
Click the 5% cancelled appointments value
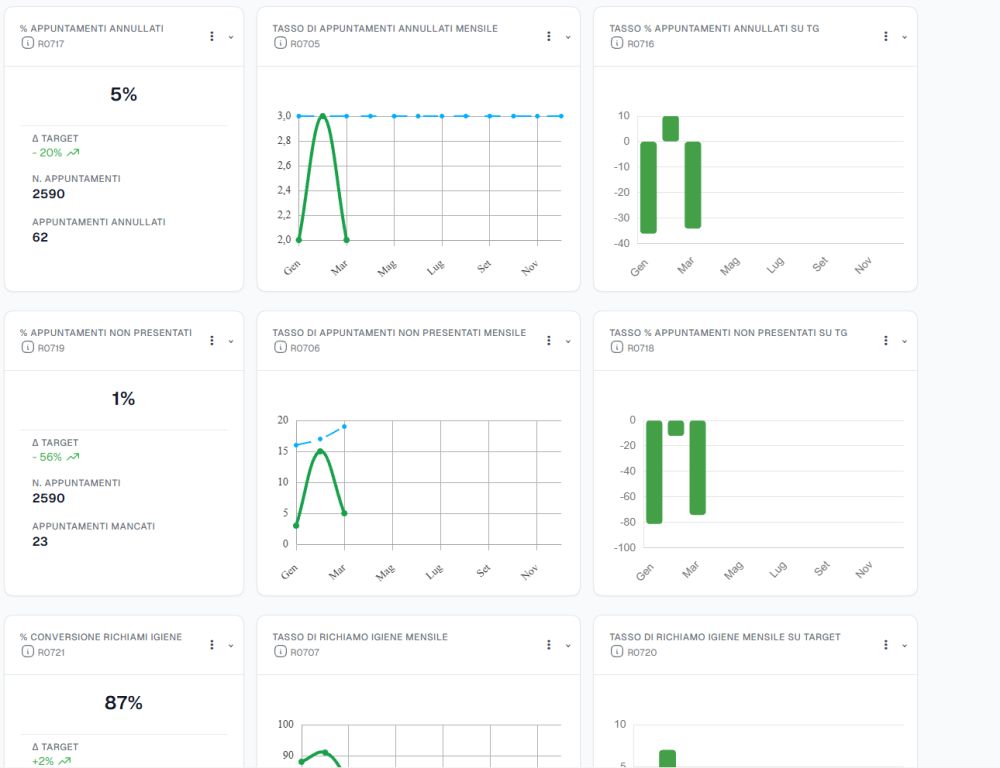pos(124,94)
